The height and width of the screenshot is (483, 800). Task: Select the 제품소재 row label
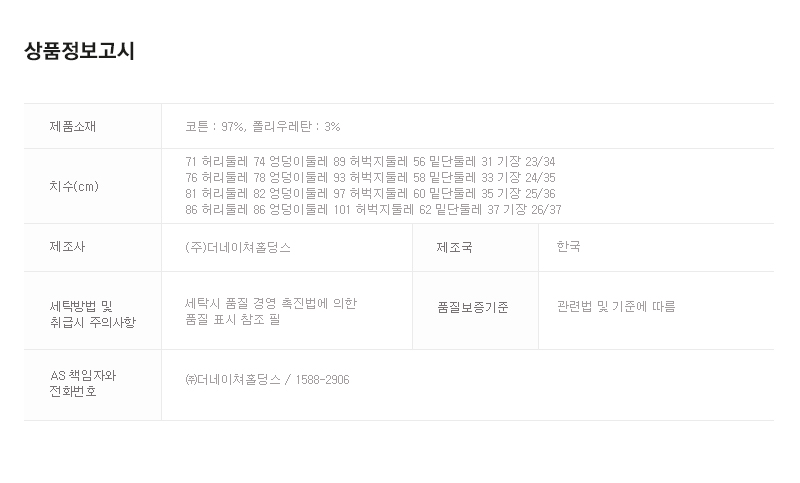73,127
